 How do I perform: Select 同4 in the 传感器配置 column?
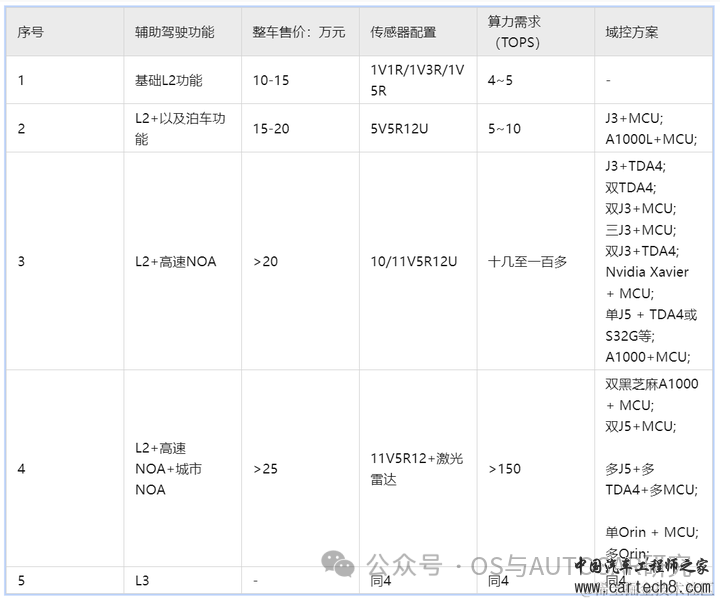pyautogui.click(x=380, y=580)
